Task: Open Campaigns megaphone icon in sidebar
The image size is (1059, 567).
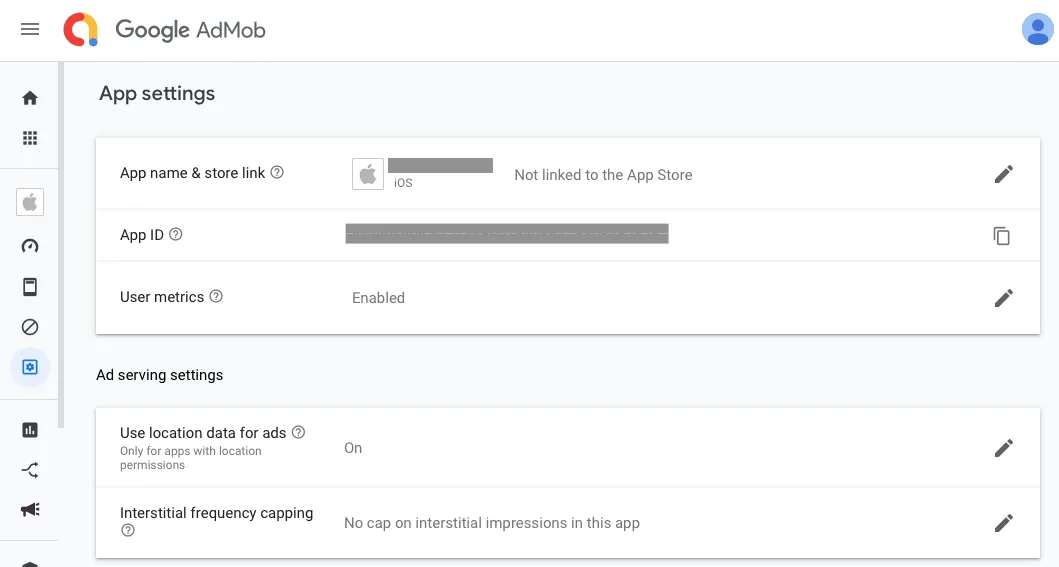Action: pyautogui.click(x=30, y=510)
